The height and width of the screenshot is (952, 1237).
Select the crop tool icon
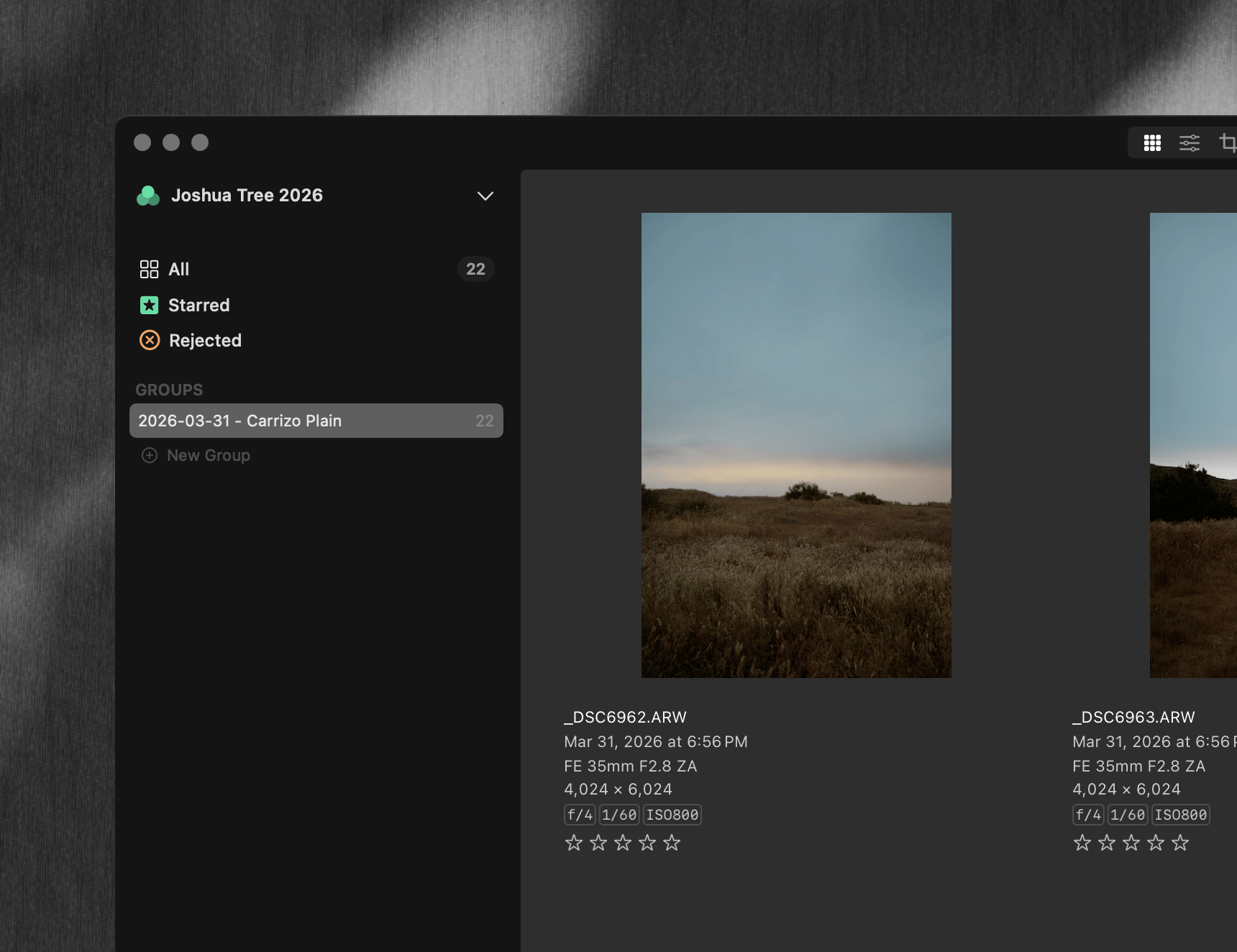[1228, 143]
